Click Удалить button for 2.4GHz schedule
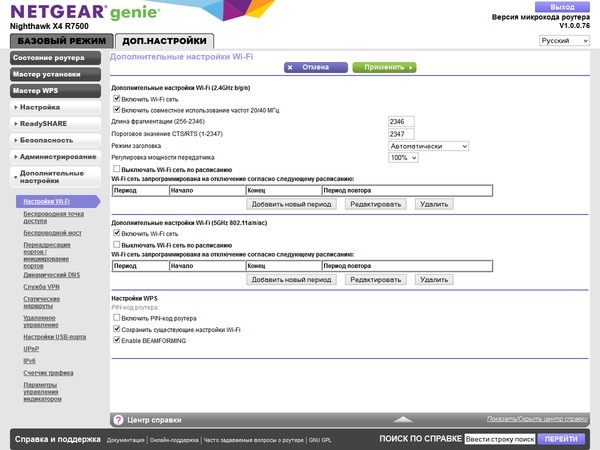 coord(434,204)
